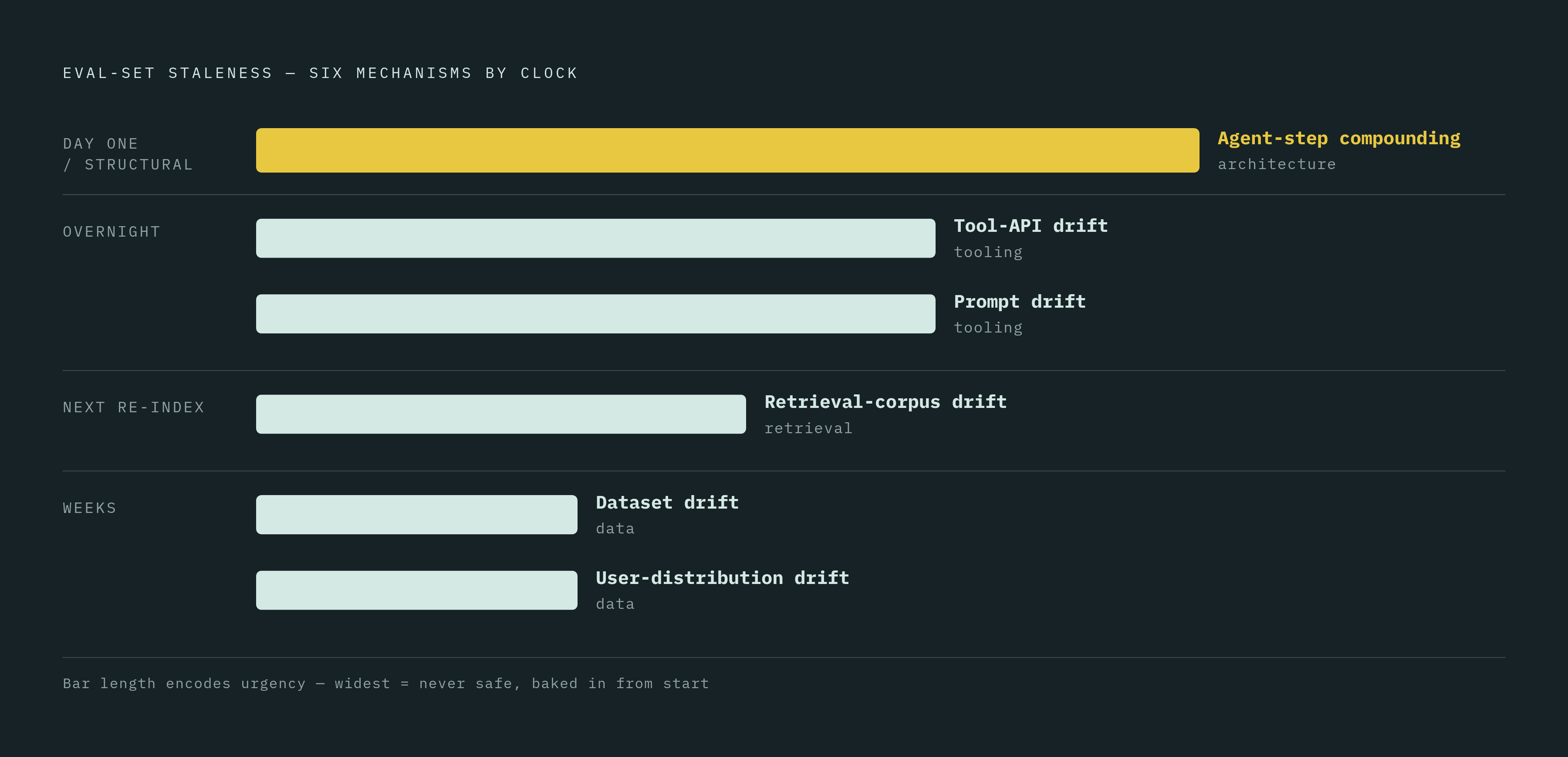Click 'tooling' under Prompt drift
The width and height of the screenshot is (1568, 757).
988,328
